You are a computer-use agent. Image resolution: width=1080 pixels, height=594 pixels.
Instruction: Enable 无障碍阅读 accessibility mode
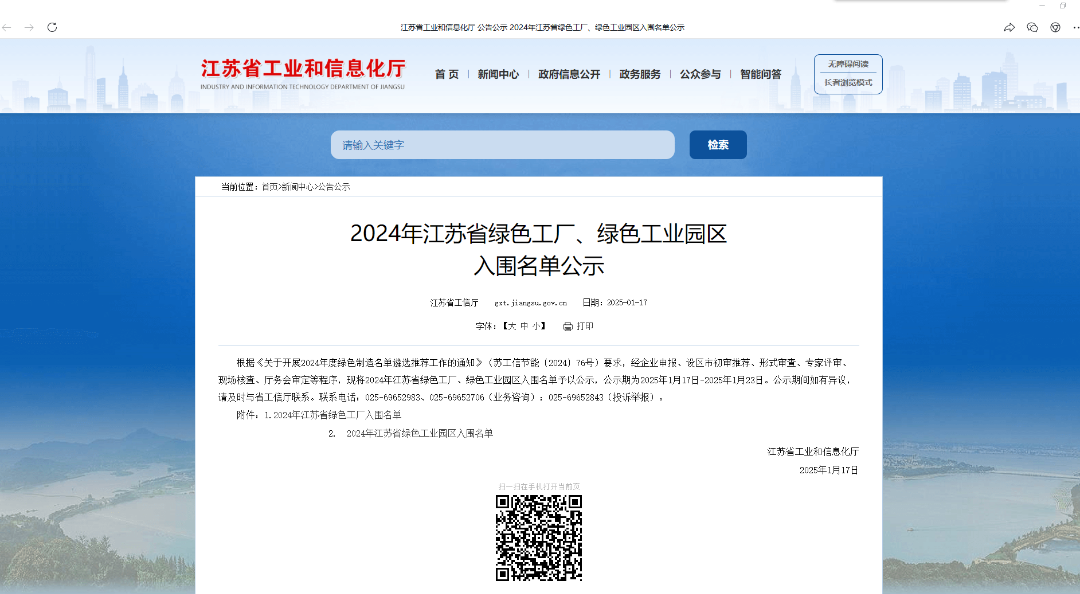click(x=848, y=64)
